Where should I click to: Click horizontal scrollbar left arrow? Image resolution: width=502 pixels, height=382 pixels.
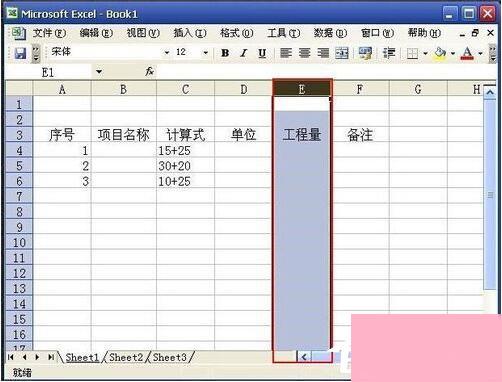tap(304, 357)
